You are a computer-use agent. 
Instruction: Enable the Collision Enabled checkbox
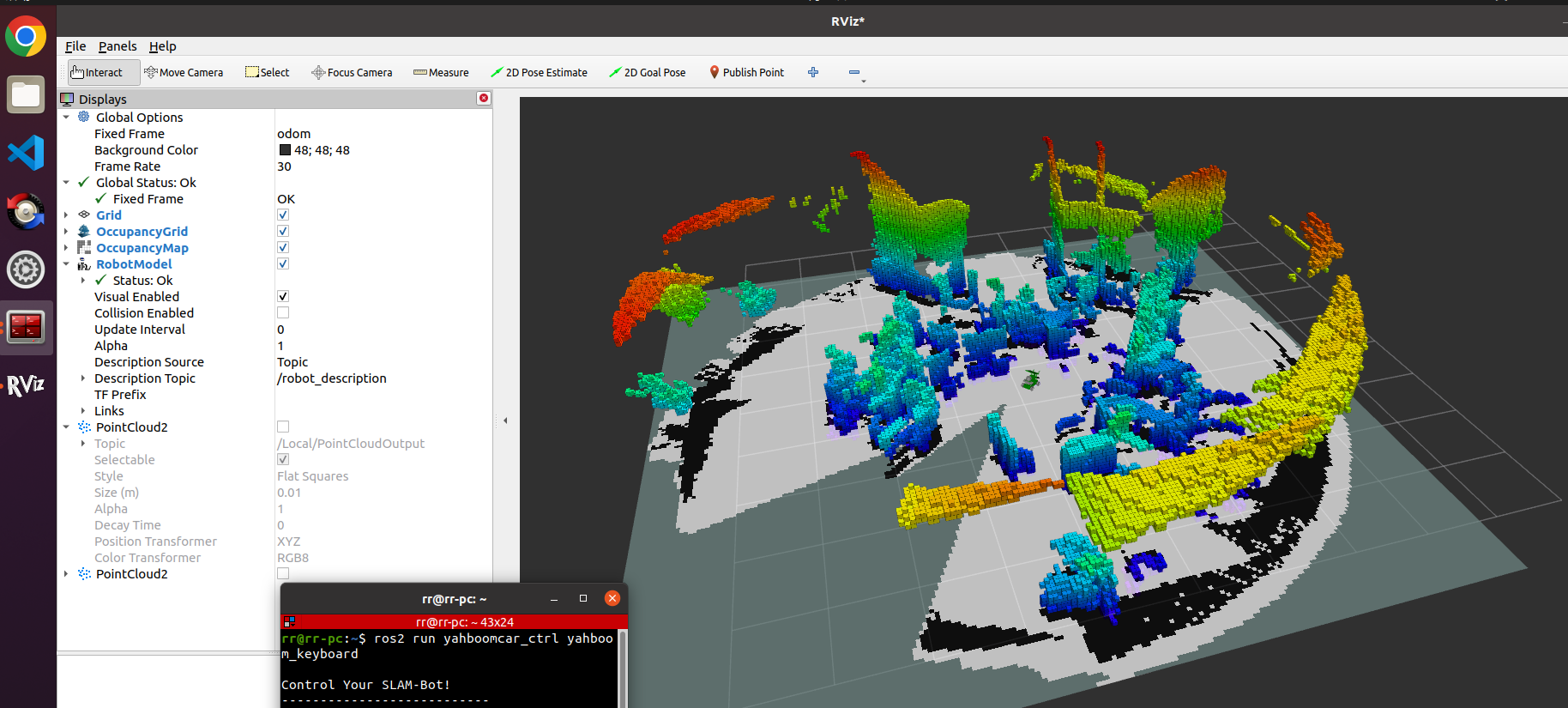283,313
